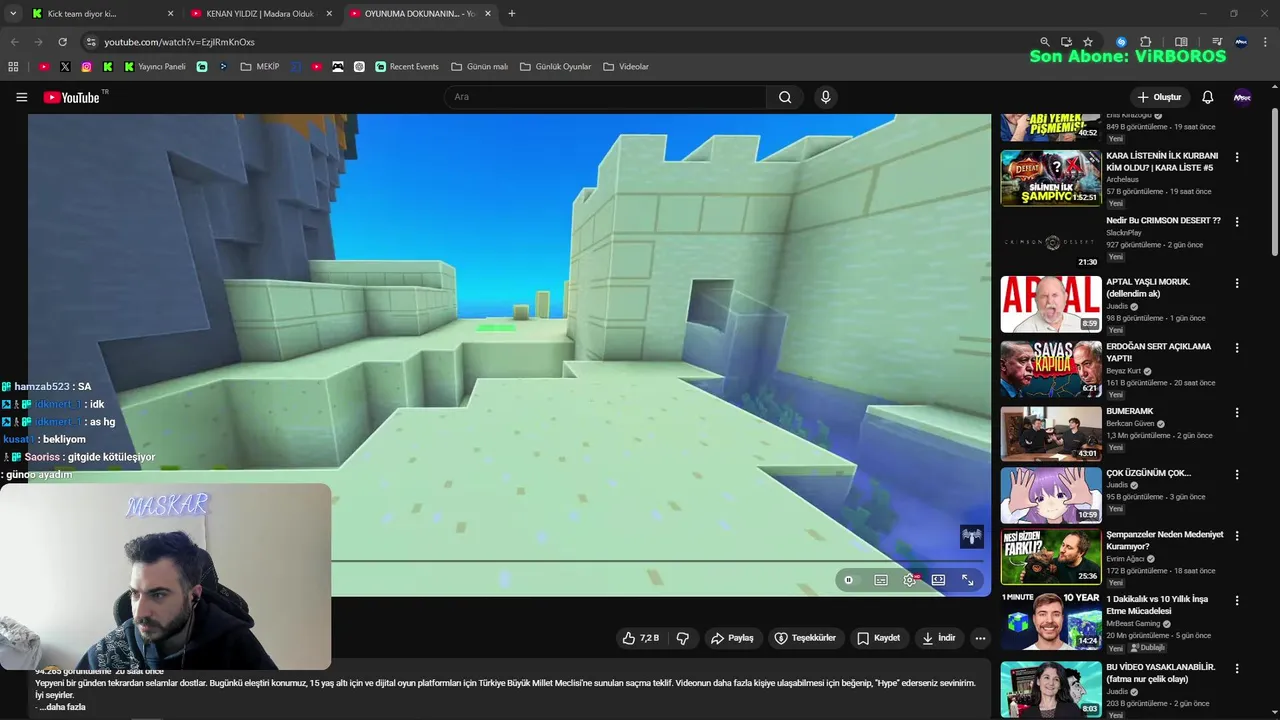Click the Oluştur create button
1280x720 pixels.
pos(1160,97)
